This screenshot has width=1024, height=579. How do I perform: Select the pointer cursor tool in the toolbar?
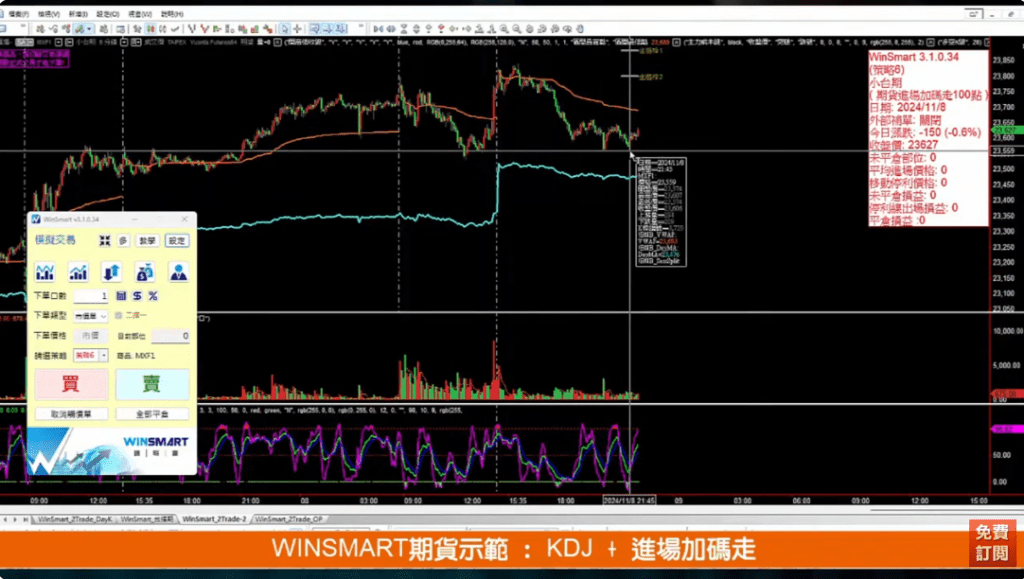click(284, 29)
